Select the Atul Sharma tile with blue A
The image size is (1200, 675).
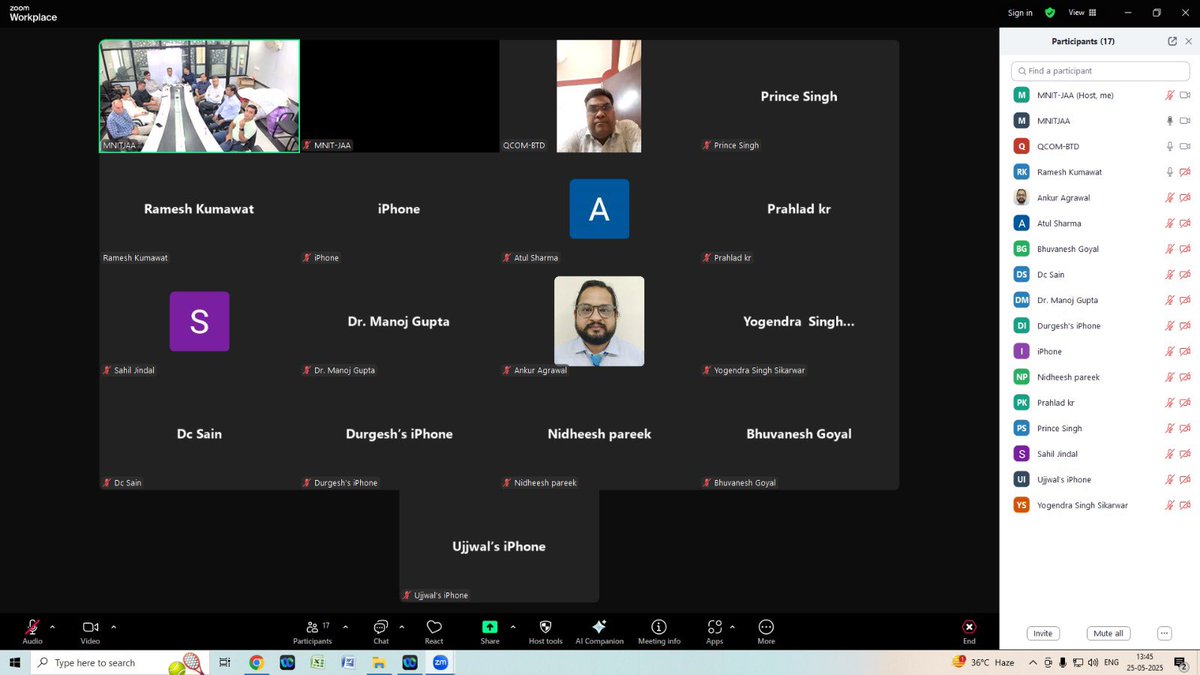599,209
